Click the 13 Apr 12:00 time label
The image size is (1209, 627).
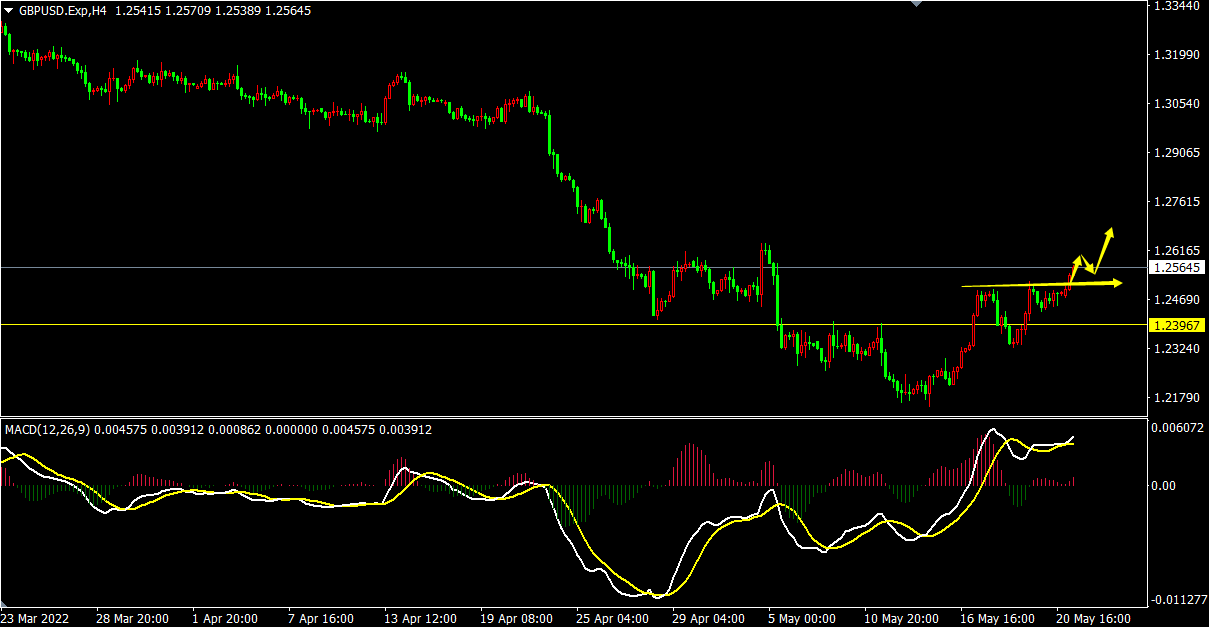tap(422, 618)
